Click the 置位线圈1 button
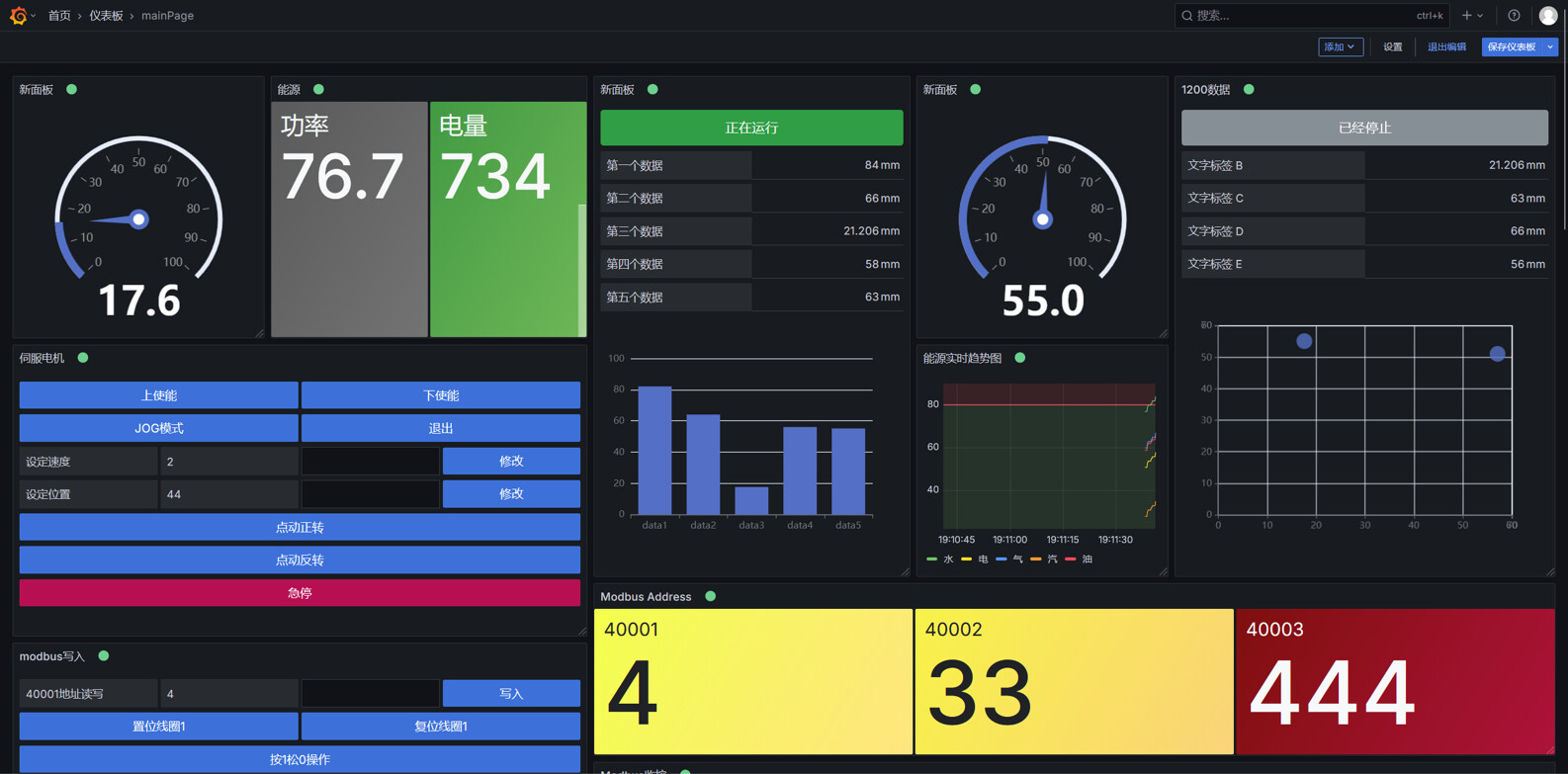Image resolution: width=1568 pixels, height=774 pixels. pyautogui.click(x=158, y=727)
